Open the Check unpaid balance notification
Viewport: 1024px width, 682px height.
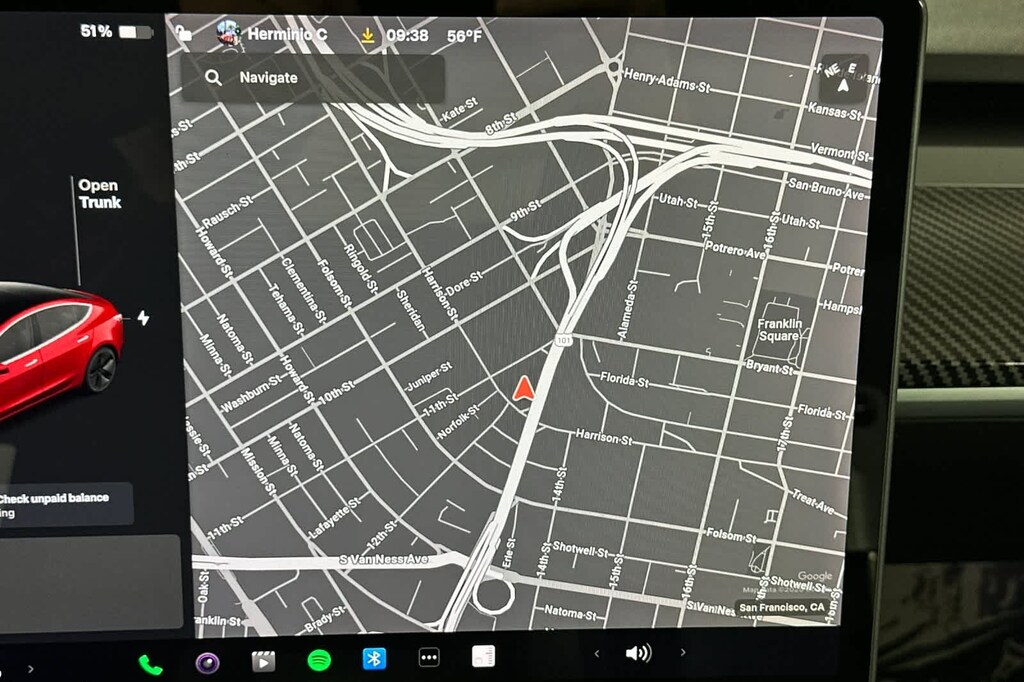pos(65,505)
